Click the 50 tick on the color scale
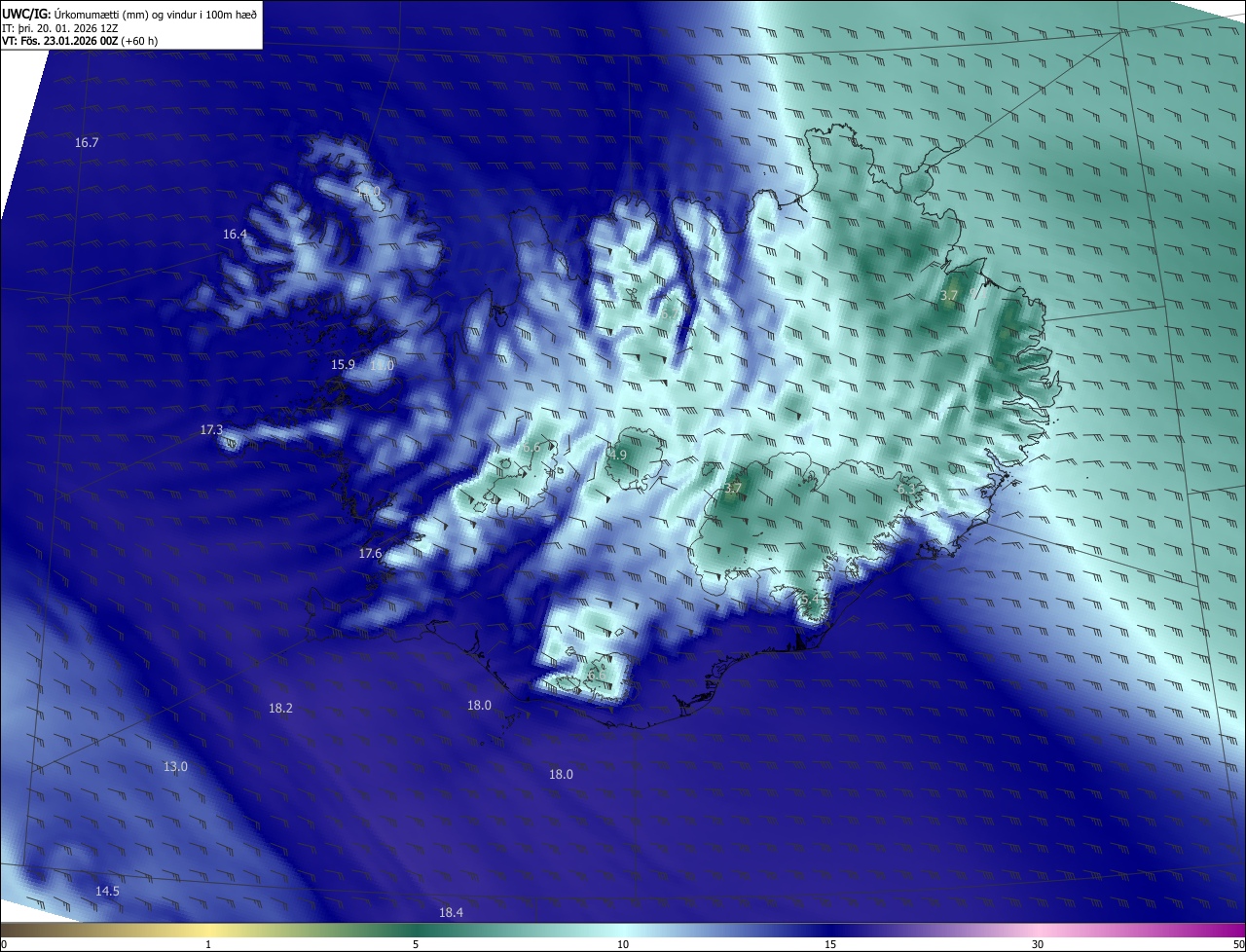Screen dimensions: 1246x952 pyautogui.click(x=1238, y=944)
